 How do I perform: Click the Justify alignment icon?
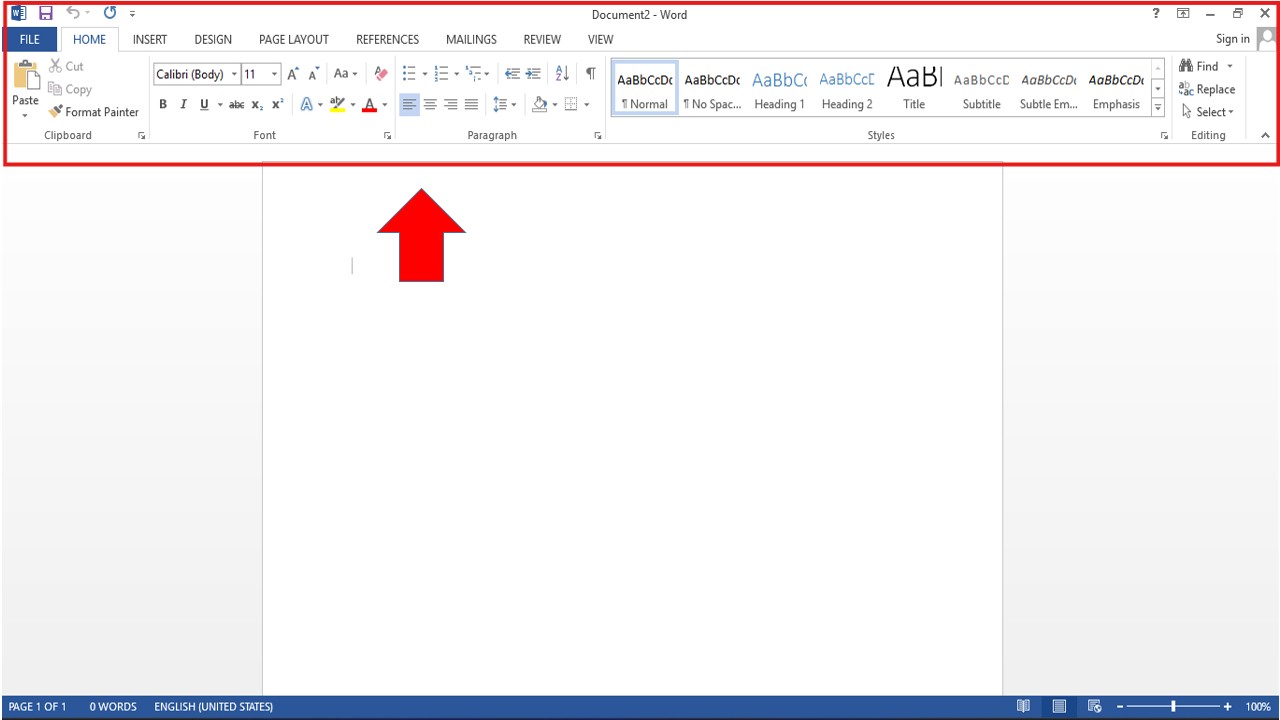[471, 104]
